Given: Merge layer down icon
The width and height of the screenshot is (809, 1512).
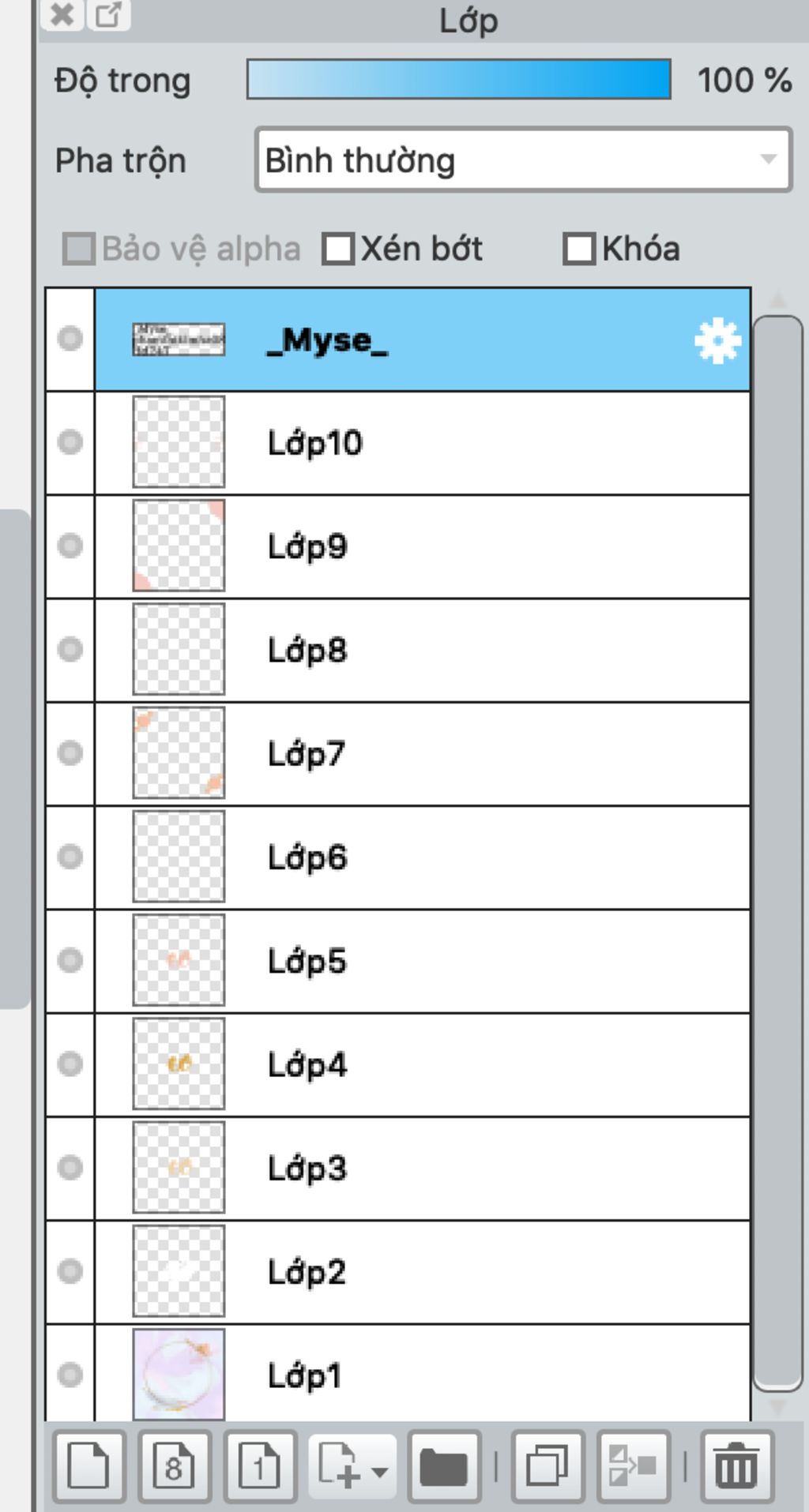Looking at the screenshot, I should click(634, 1465).
